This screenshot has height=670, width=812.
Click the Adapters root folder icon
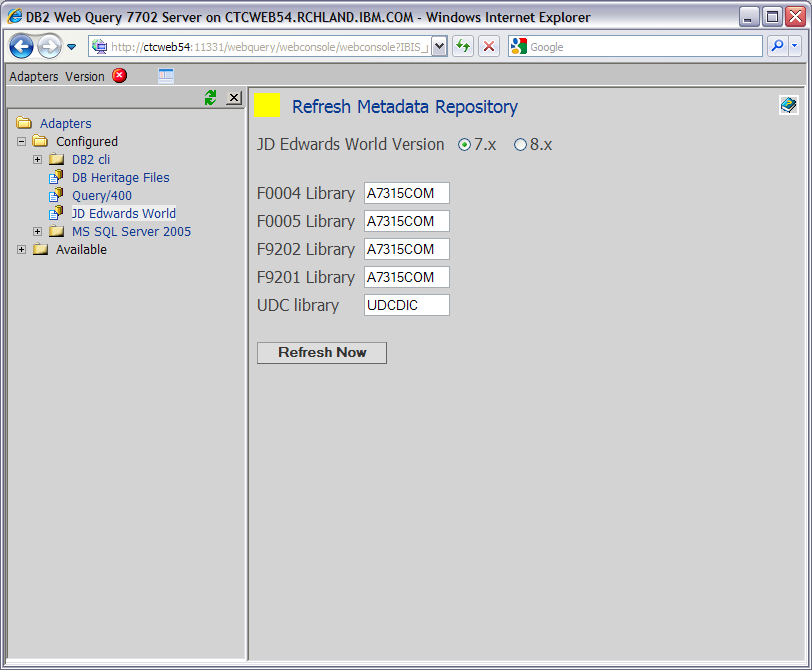[x=24, y=123]
